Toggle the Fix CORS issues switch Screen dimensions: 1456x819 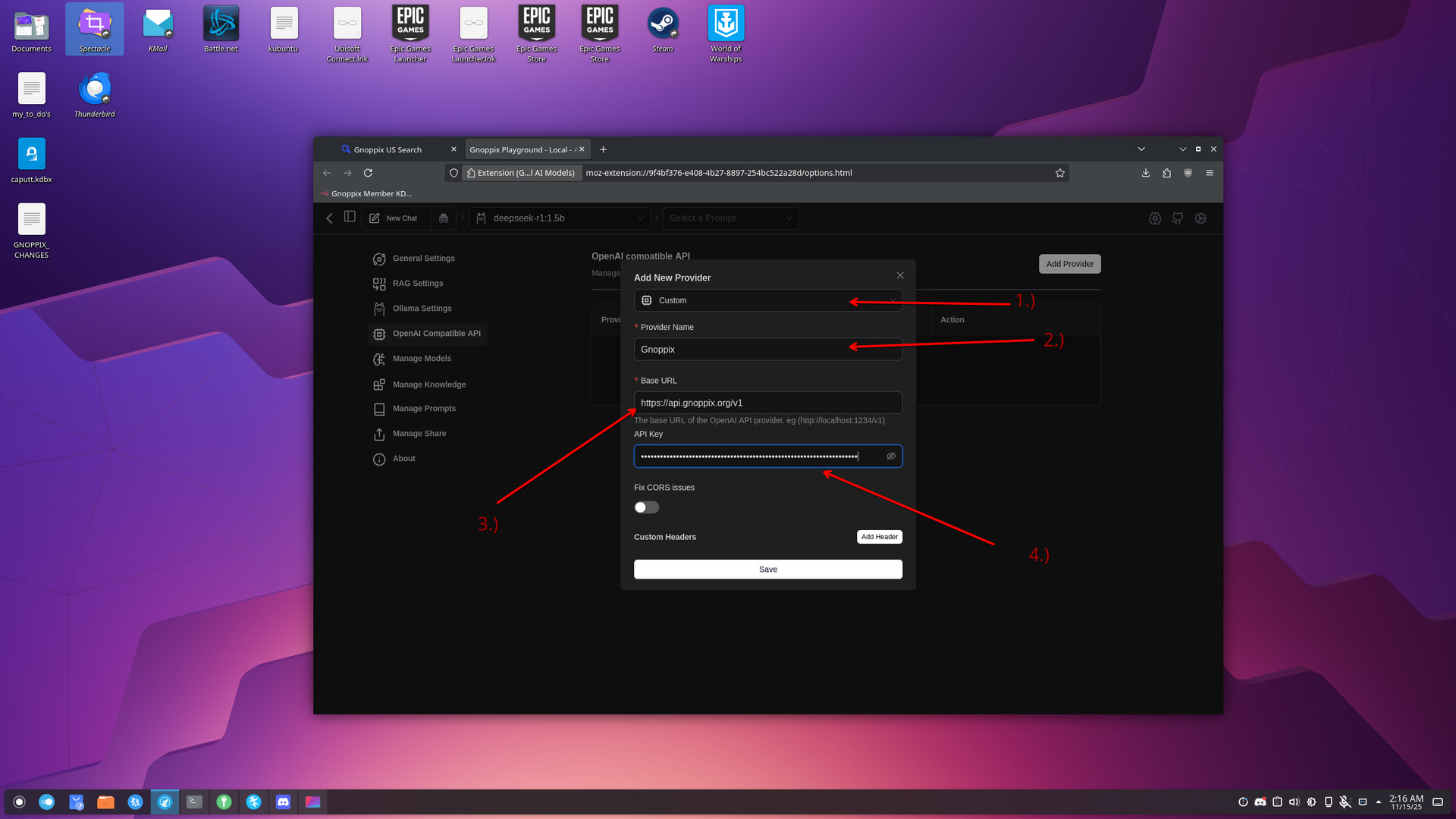(x=647, y=507)
